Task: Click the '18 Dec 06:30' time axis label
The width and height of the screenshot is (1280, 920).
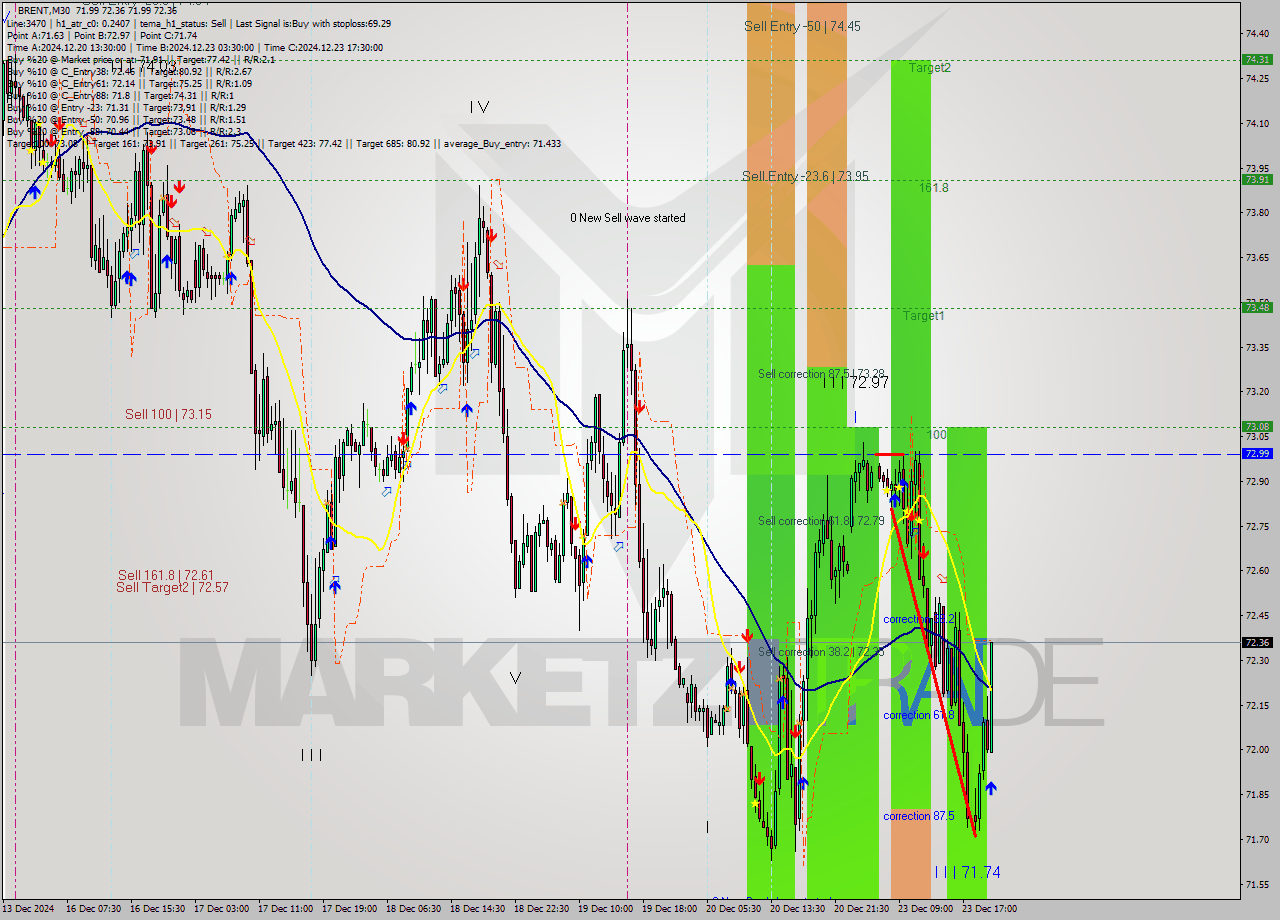Action: [413, 909]
